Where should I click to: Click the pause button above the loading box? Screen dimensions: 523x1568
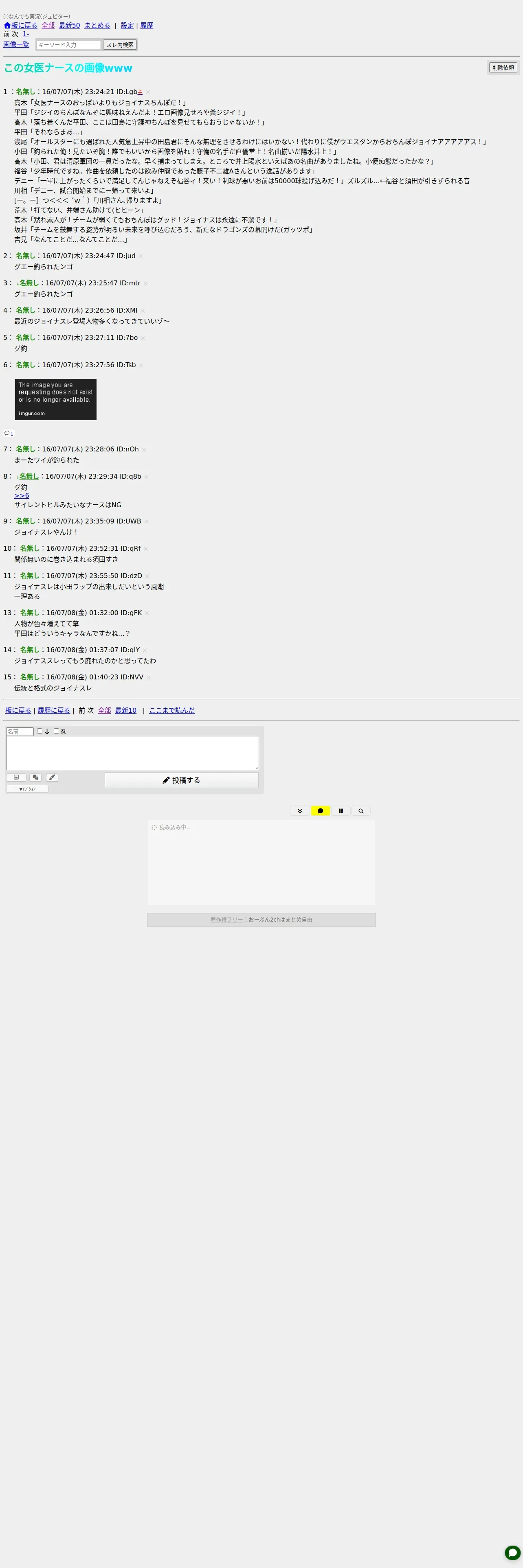coord(341,811)
